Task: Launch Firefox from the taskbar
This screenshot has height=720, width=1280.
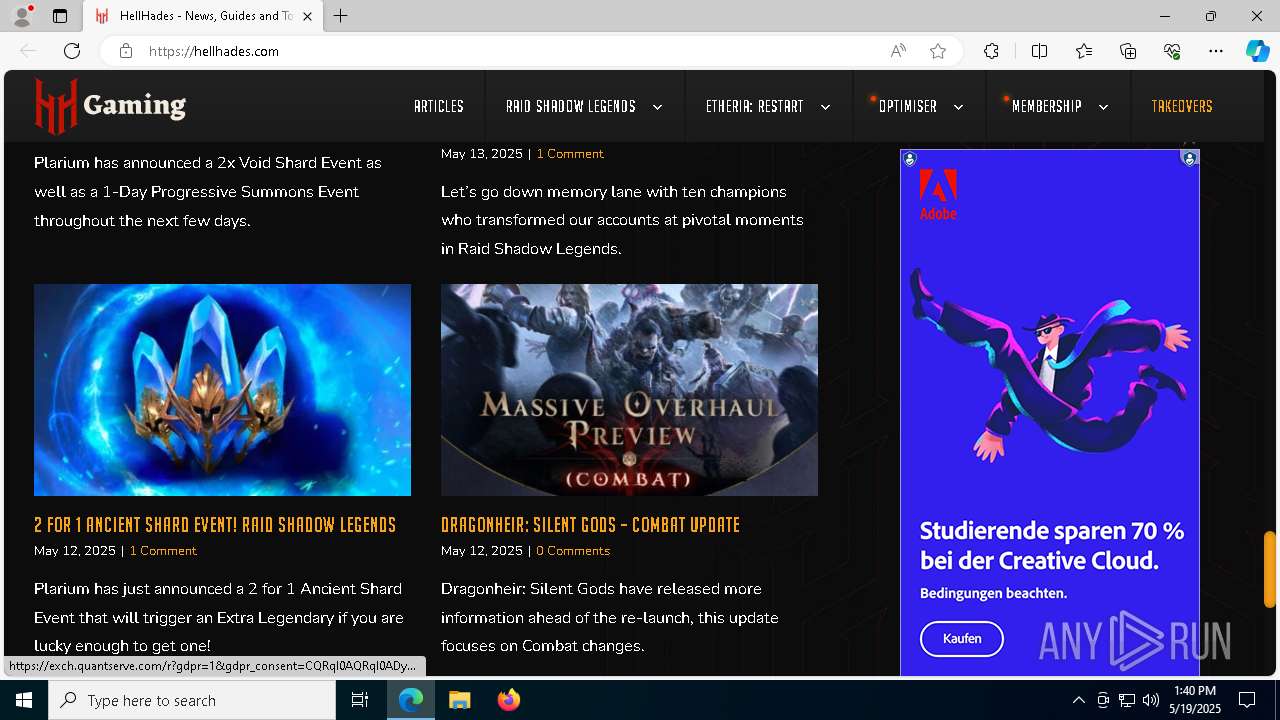Action: click(x=509, y=700)
